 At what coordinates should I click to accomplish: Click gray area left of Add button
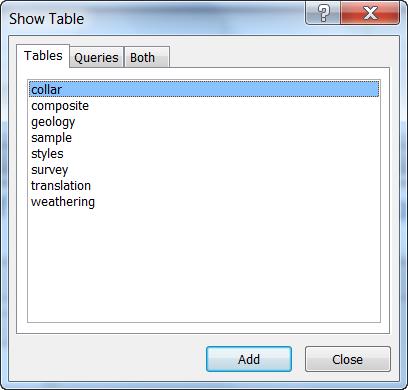110,359
